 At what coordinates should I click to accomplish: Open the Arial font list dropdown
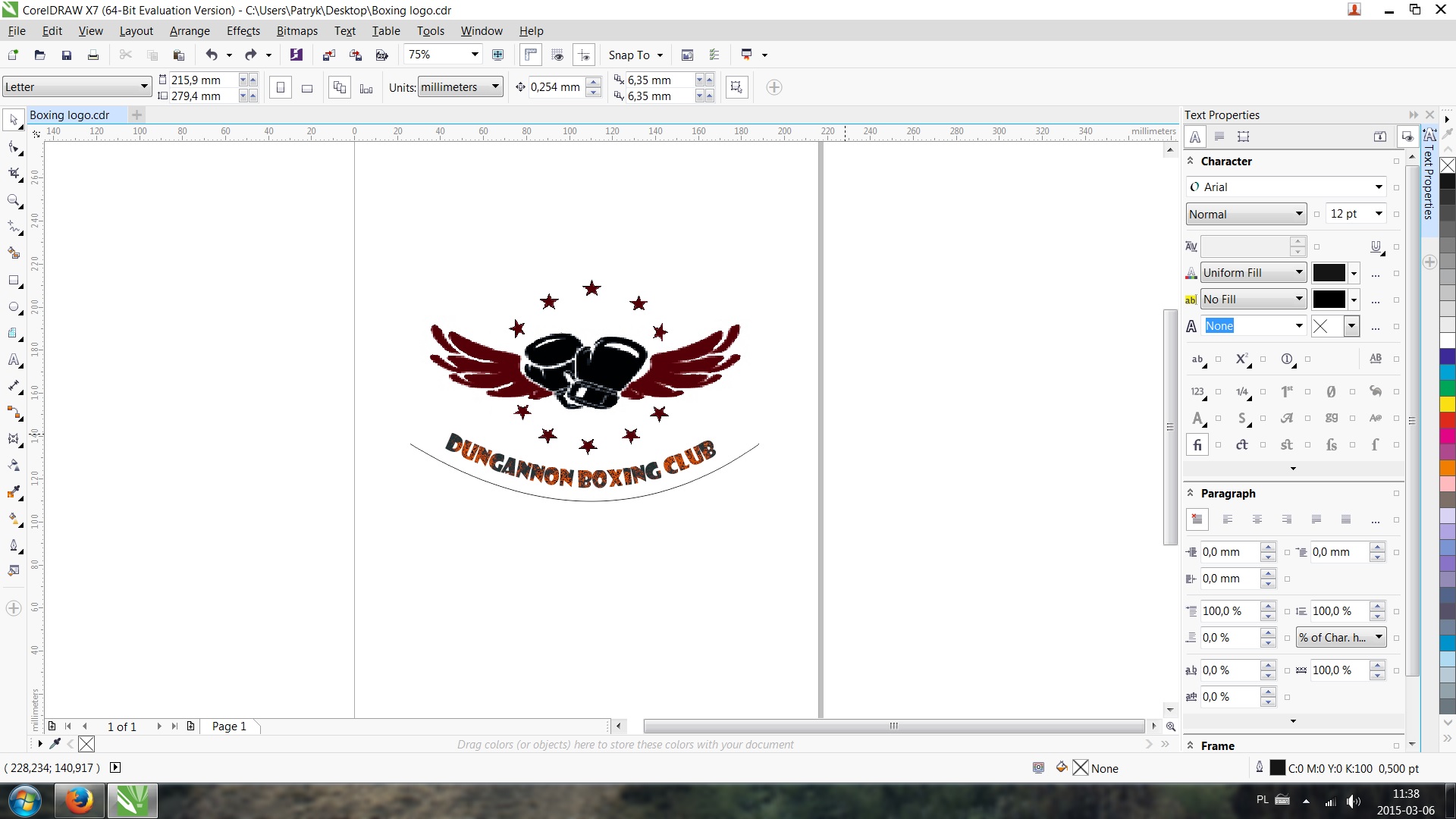click(x=1379, y=187)
